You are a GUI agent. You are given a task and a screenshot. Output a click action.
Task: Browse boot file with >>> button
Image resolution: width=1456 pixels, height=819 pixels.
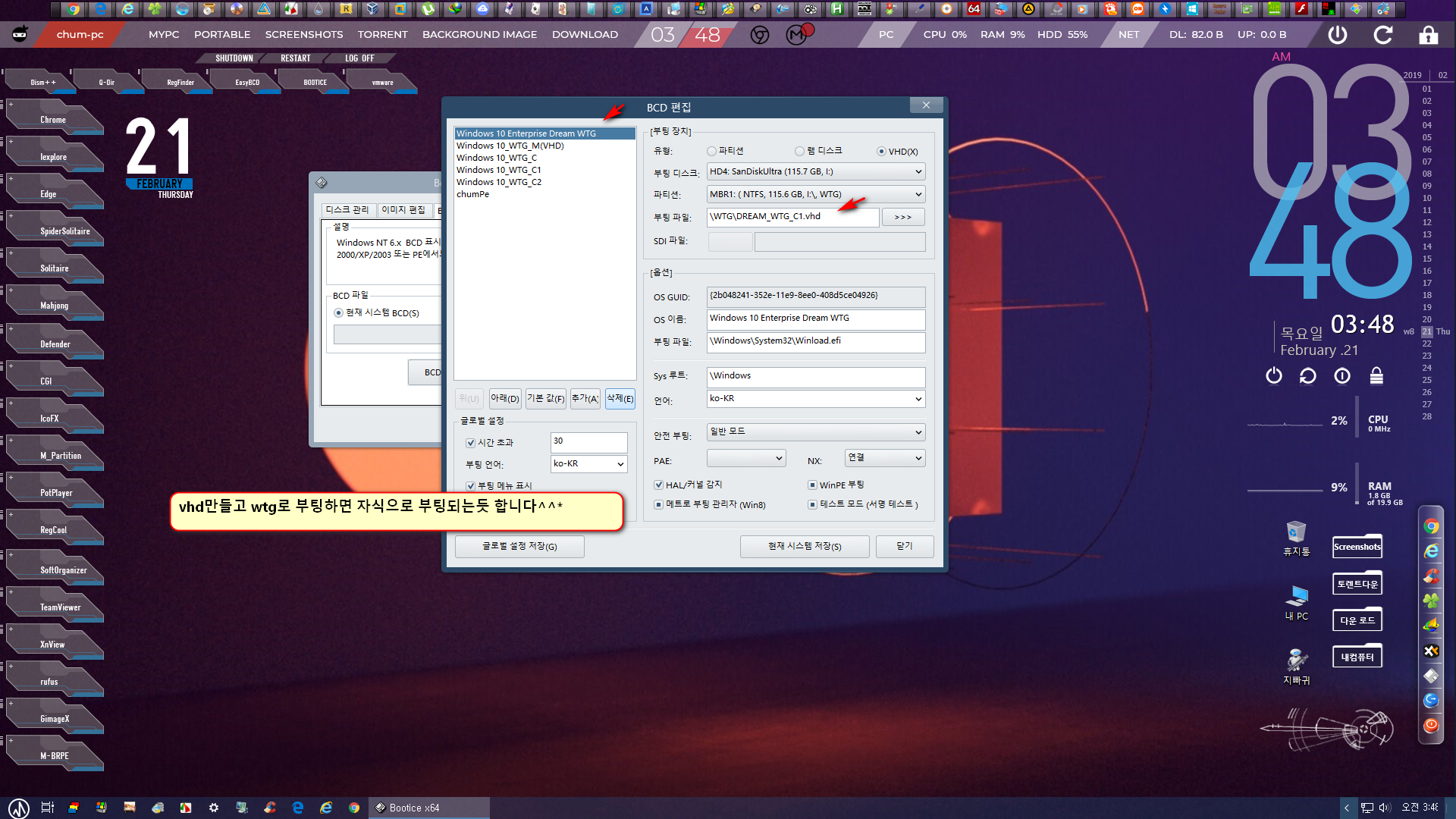(x=903, y=217)
